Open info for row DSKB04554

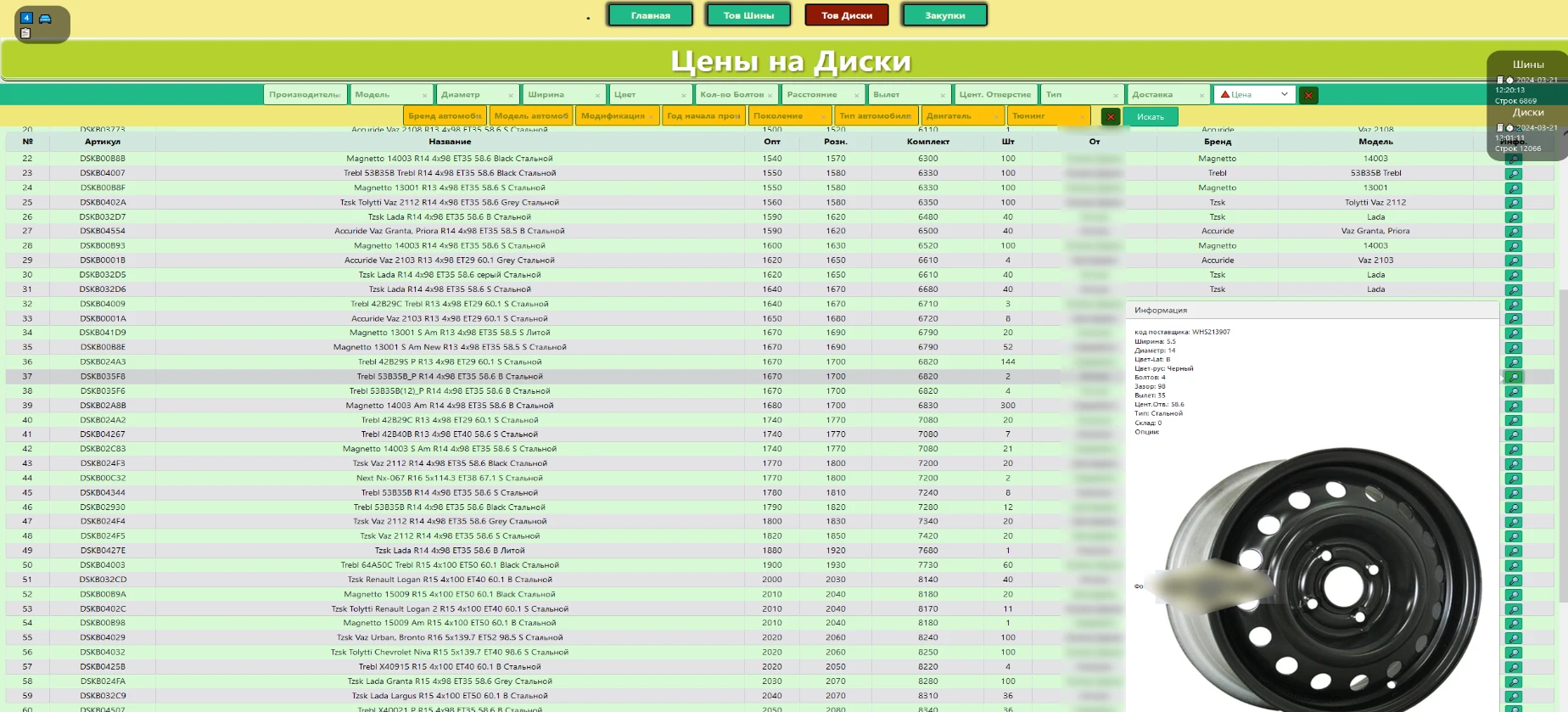1513,232
